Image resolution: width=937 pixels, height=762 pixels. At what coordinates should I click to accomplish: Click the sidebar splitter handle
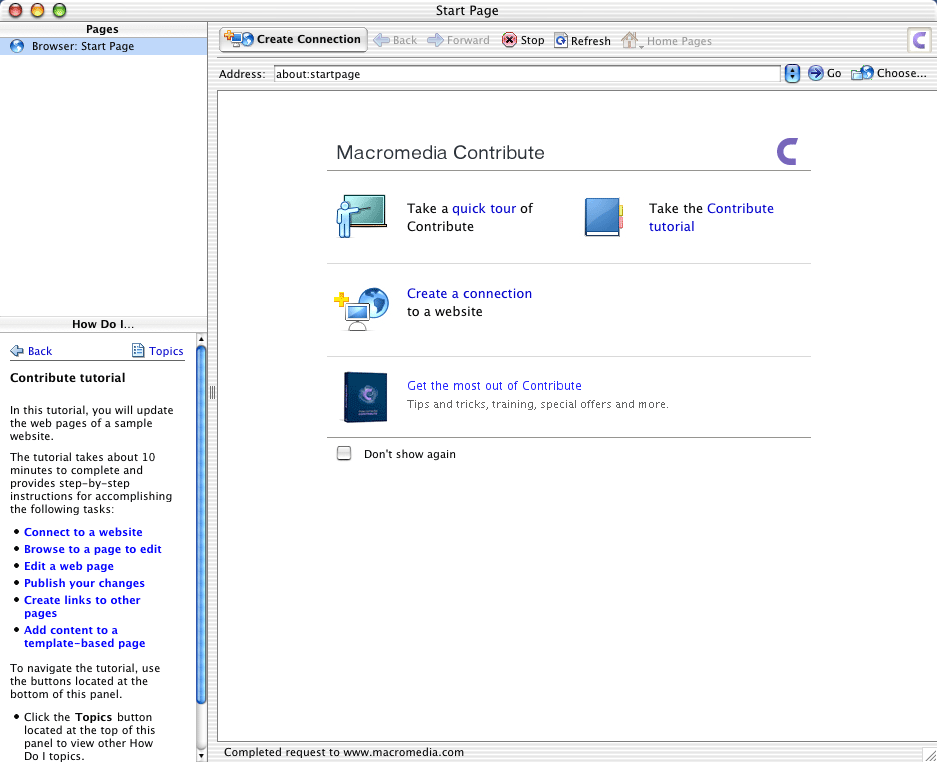(x=212, y=392)
